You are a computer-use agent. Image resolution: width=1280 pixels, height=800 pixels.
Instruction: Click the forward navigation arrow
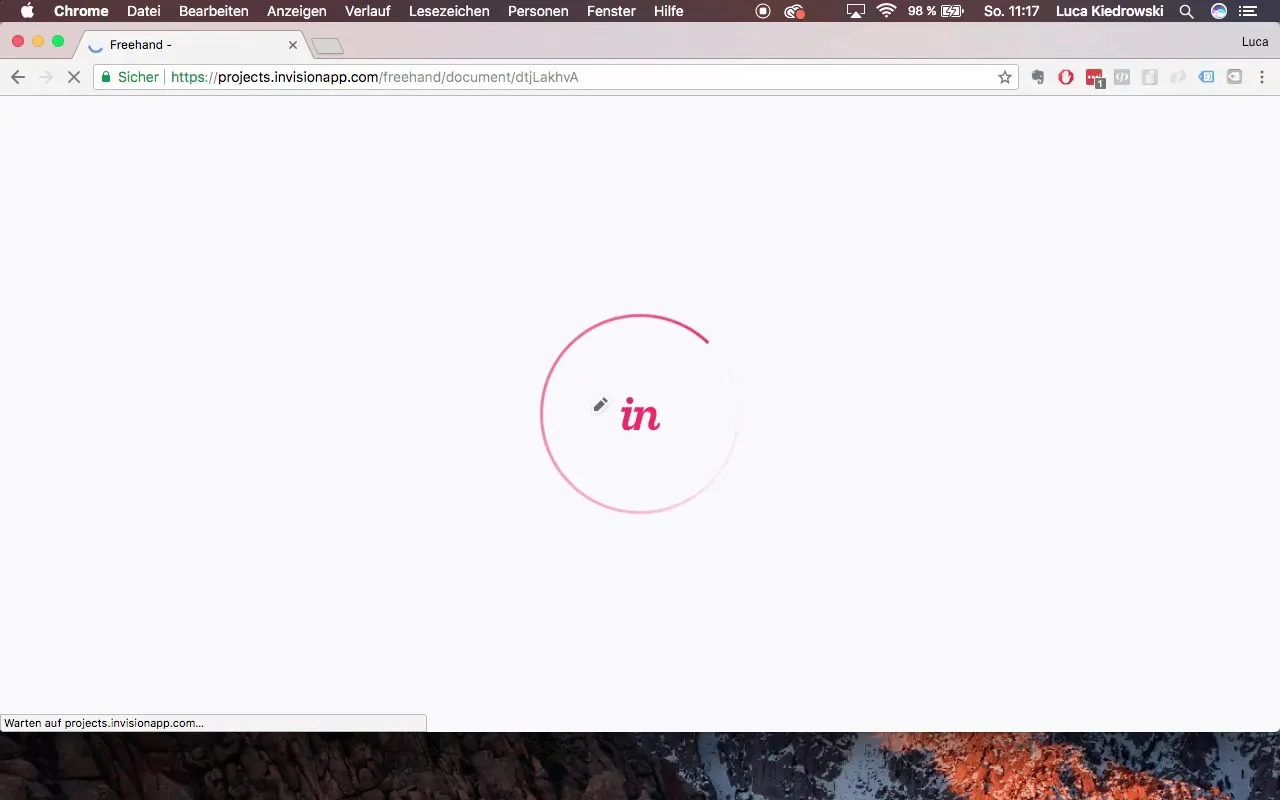point(45,77)
